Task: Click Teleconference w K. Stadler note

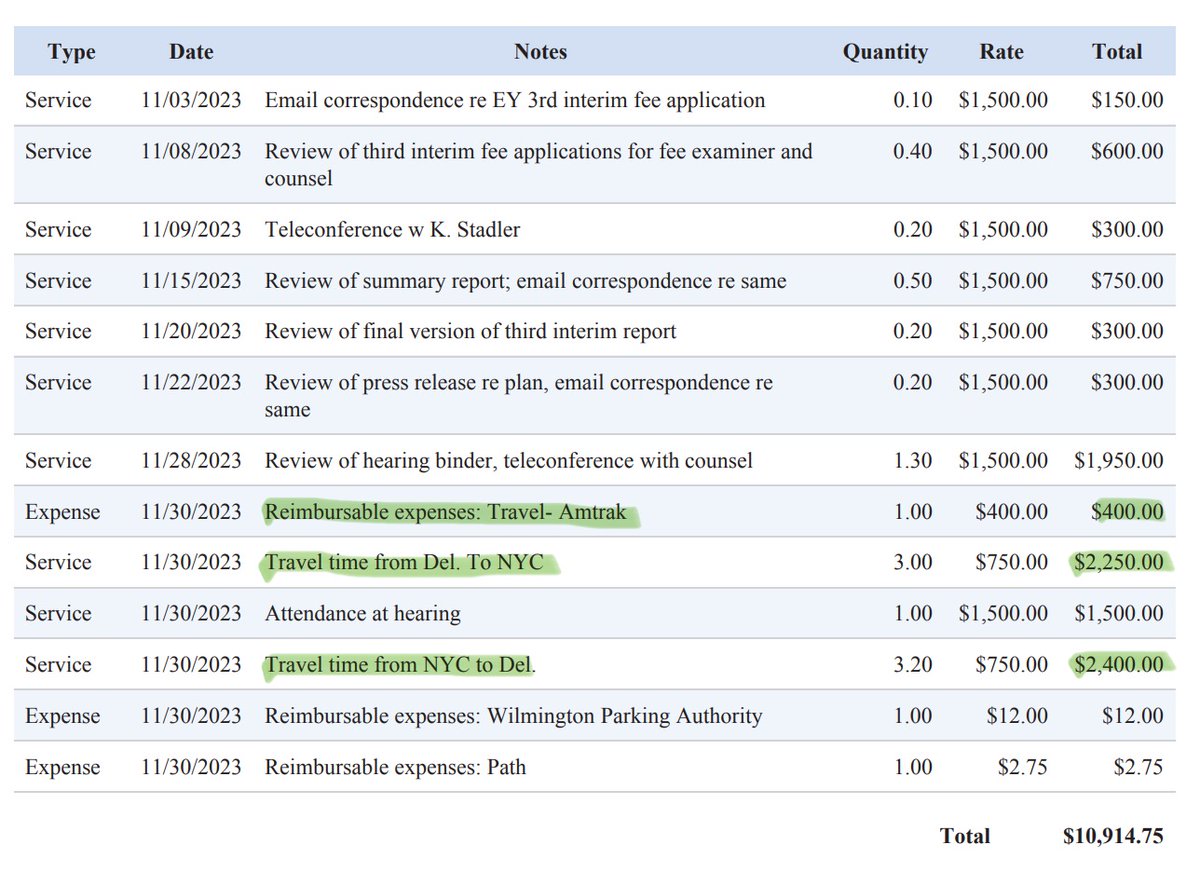Action: click(x=392, y=229)
